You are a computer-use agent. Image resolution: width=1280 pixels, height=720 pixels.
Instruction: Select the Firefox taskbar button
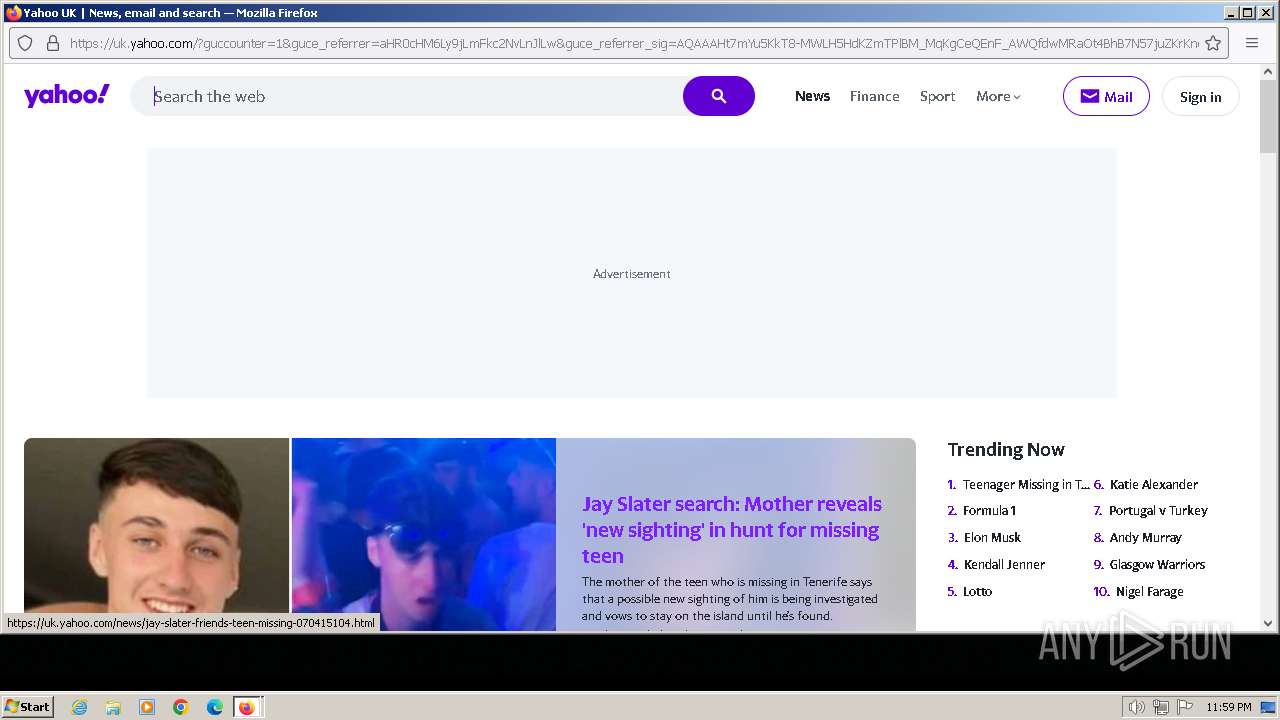[248, 707]
